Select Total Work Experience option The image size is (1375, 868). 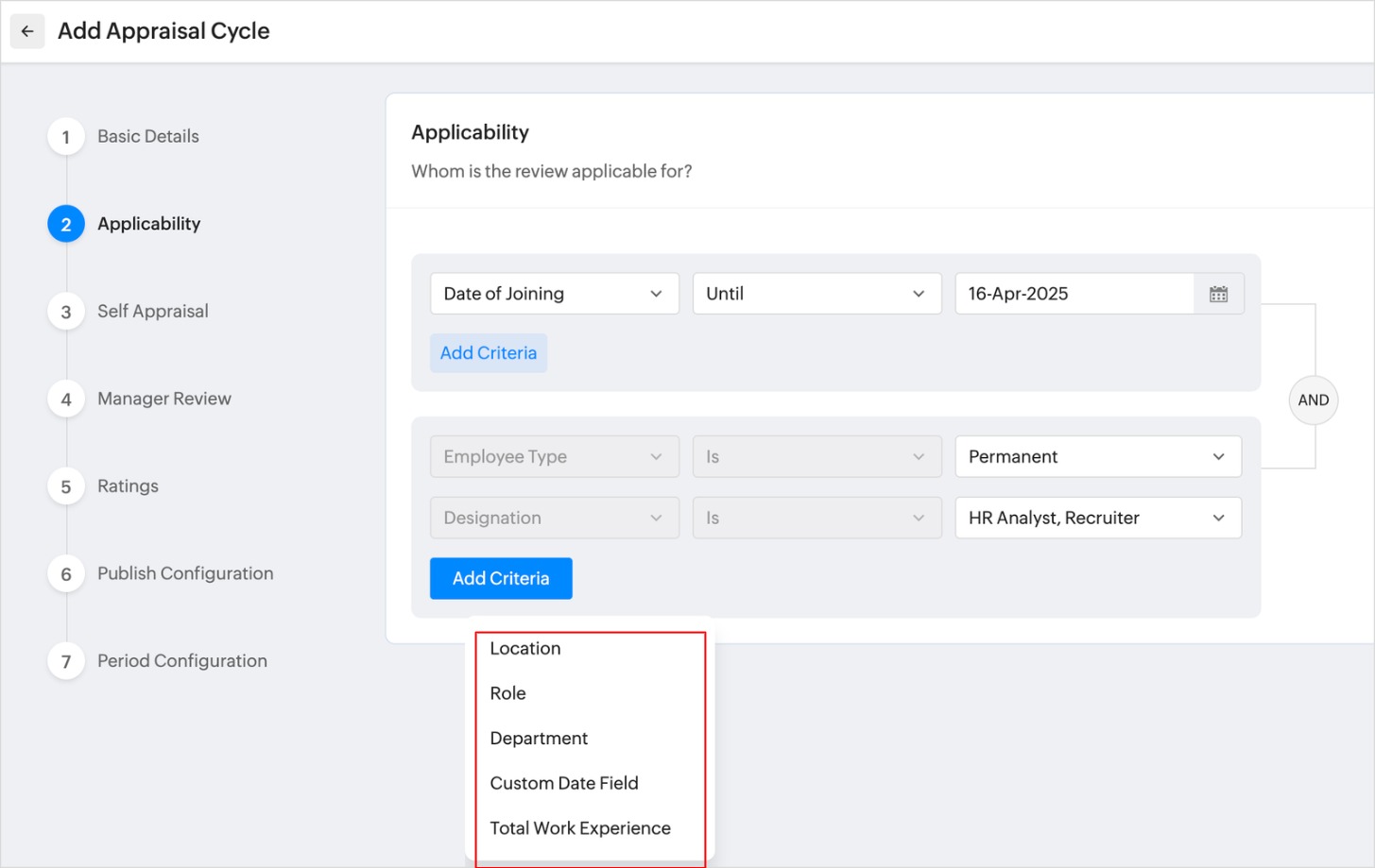(580, 828)
